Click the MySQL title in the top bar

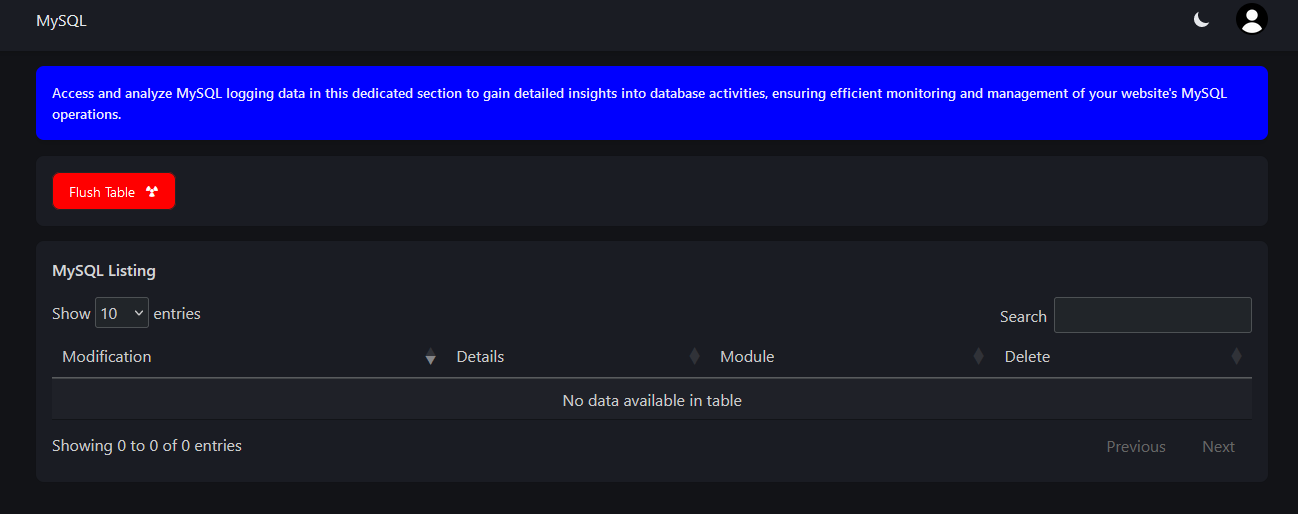click(61, 21)
